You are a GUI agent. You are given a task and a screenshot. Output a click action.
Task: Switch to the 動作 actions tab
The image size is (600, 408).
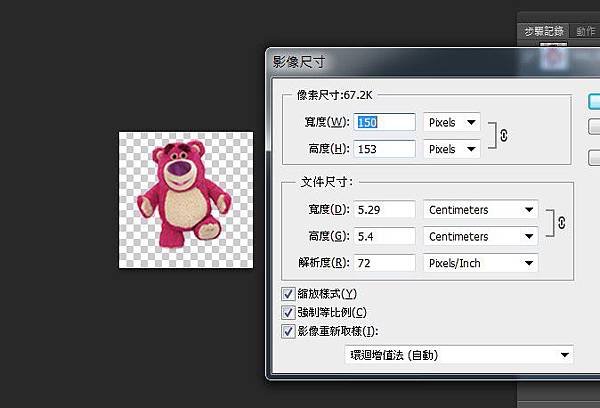(x=585, y=31)
